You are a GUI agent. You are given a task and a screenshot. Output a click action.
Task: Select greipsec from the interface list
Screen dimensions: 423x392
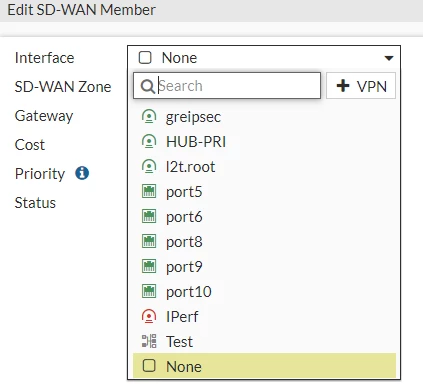click(x=264, y=117)
